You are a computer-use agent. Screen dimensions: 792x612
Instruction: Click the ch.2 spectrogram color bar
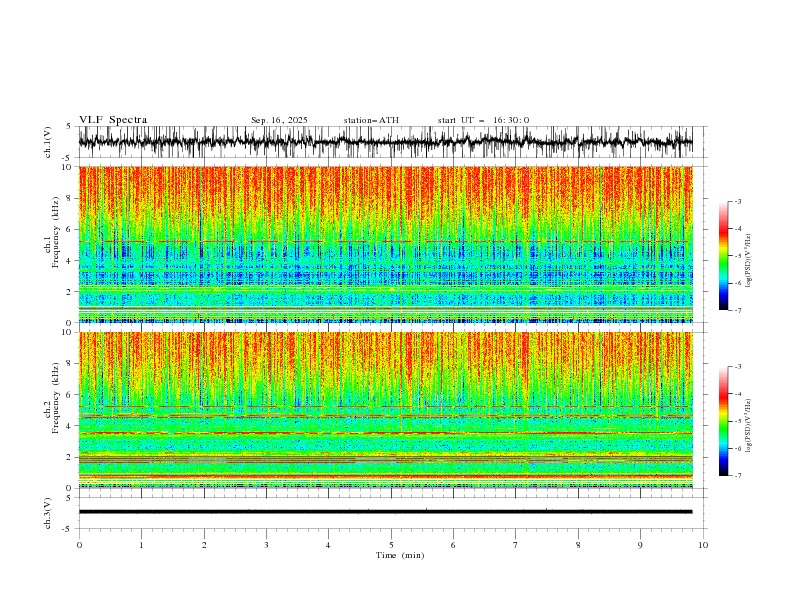click(x=723, y=421)
